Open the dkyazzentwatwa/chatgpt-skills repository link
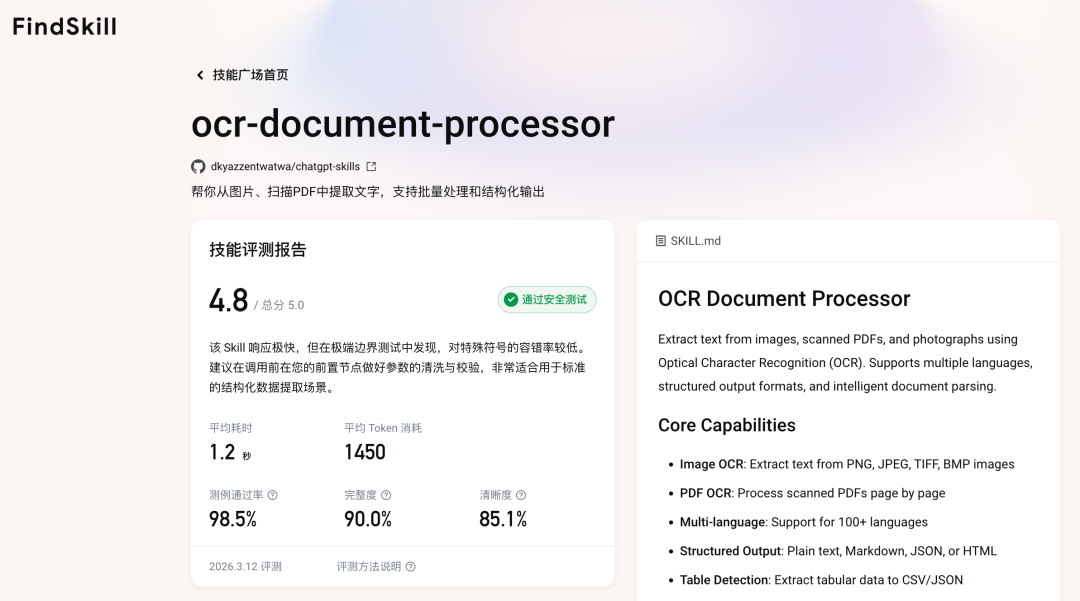Screen dimensions: 1080x601 pos(285,167)
